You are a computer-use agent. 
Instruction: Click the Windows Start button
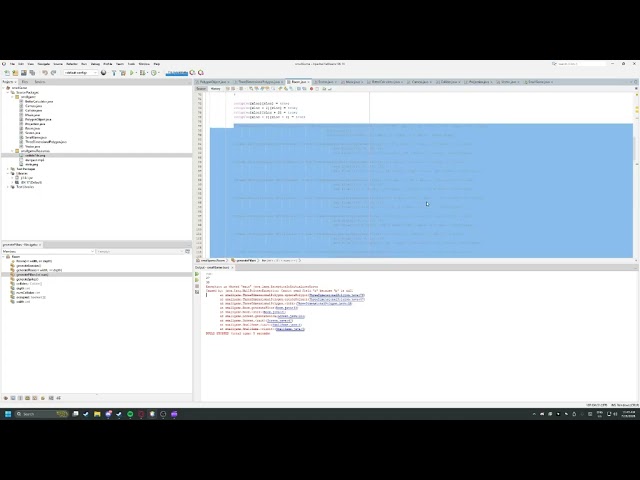pos(8,414)
